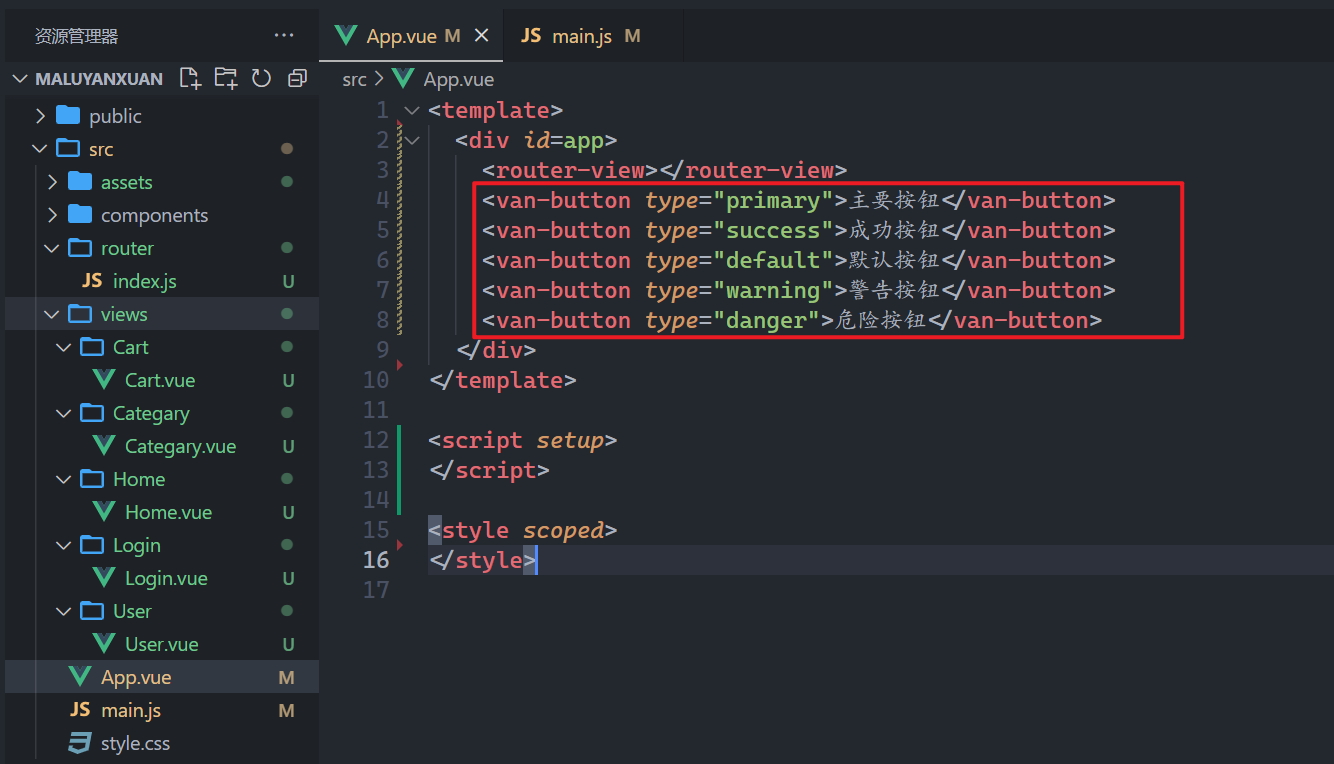
Task: Close the App.vue editor tab
Action: click(x=481, y=35)
